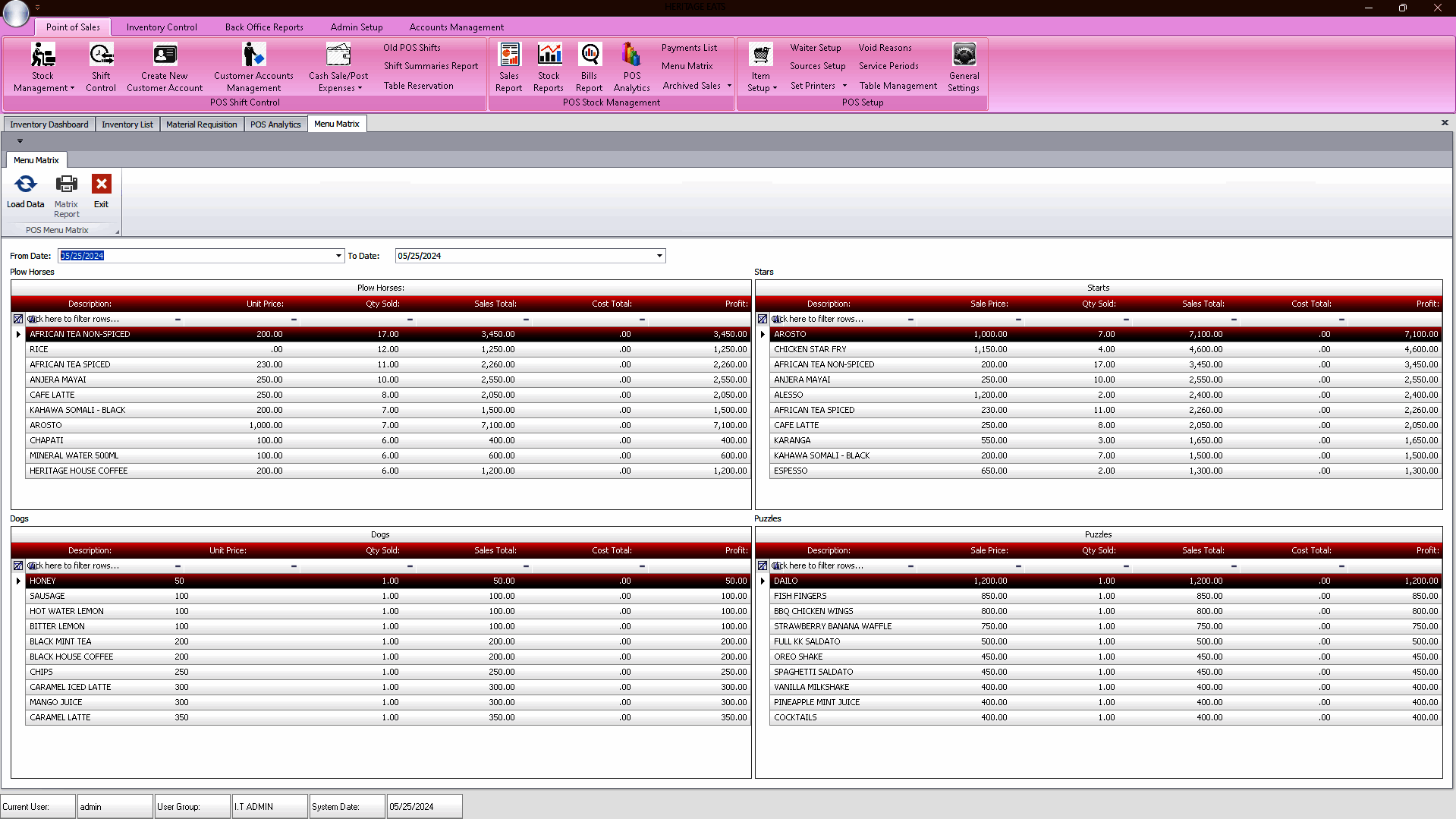This screenshot has height=819, width=1456.
Task: Print the Matrix Report
Action: point(67,184)
